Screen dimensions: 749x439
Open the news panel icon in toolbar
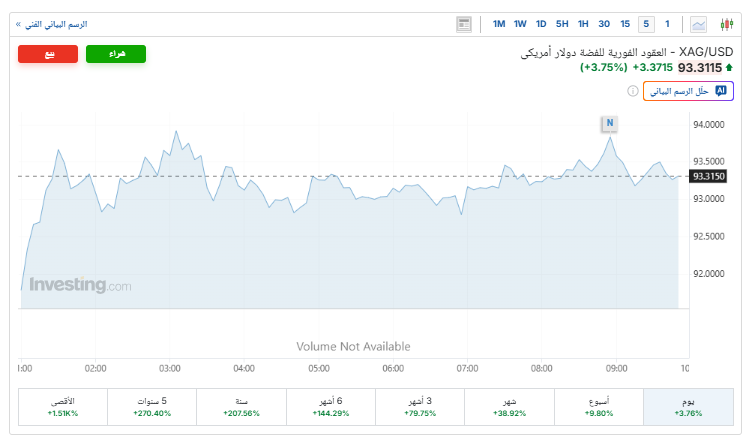pyautogui.click(x=464, y=24)
